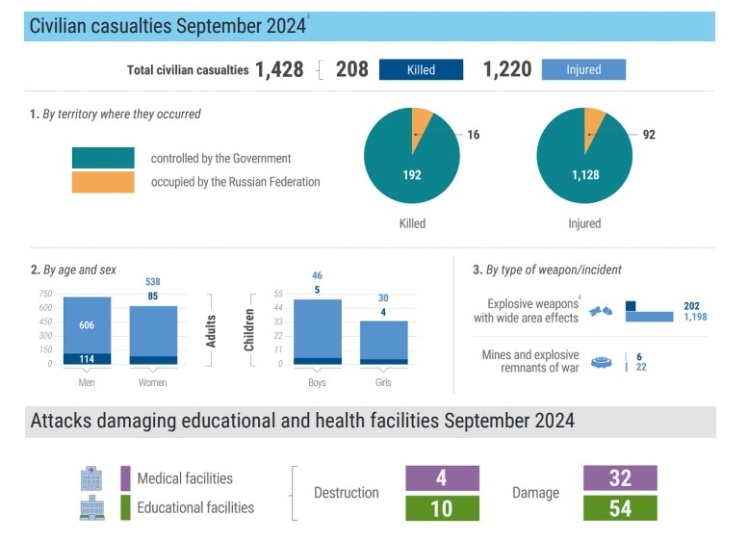748x541 pixels.
Task: Click the green square beside Educational facilities
Action: point(126,507)
